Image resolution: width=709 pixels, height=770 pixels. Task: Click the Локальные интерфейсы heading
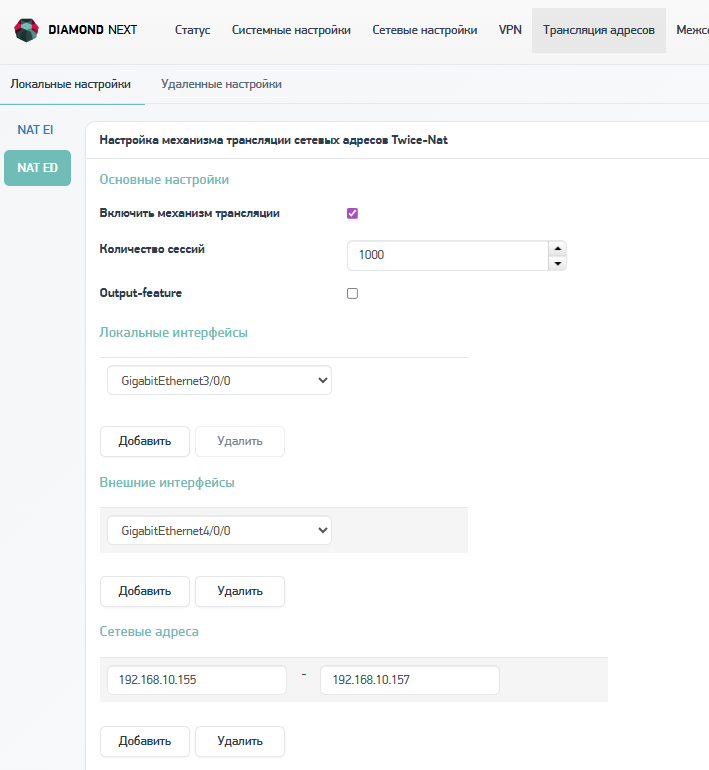[174, 332]
